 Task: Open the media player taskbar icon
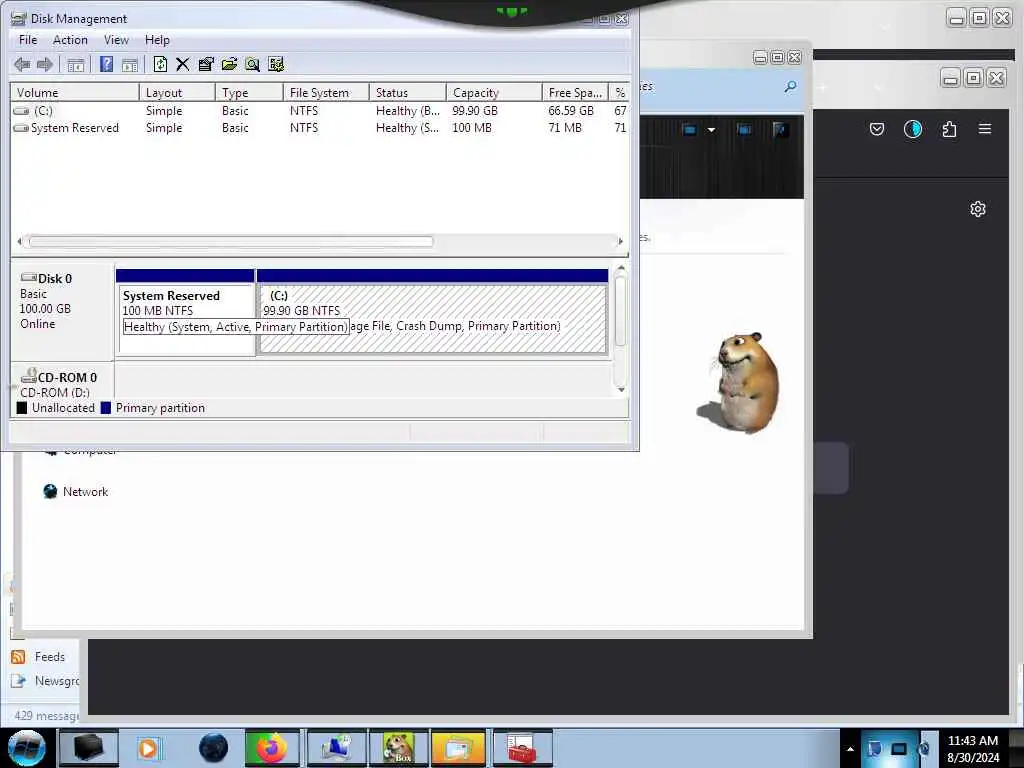149,748
